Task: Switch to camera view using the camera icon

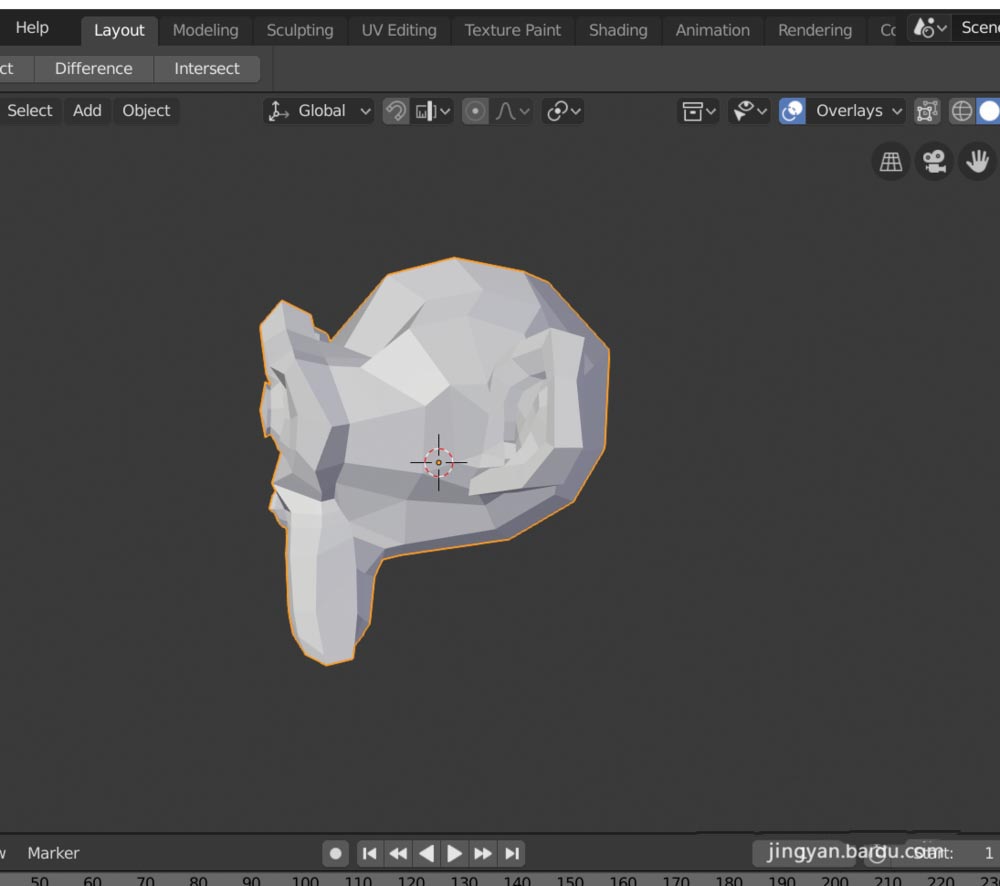Action: [934, 161]
